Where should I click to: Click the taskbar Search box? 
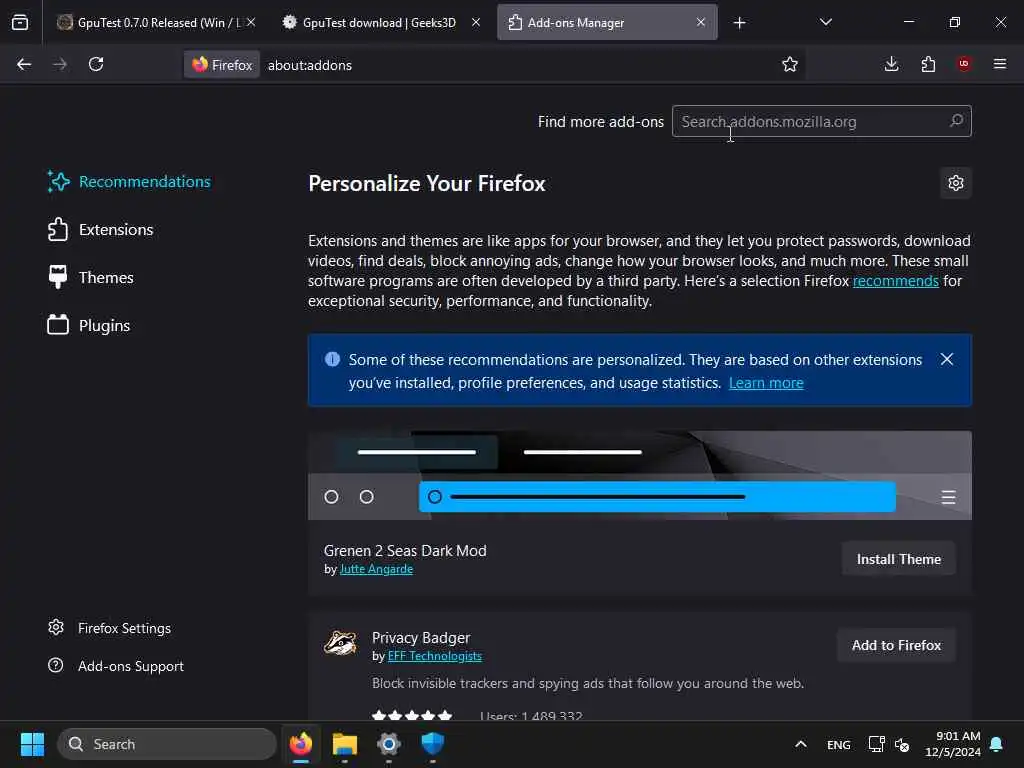[167, 744]
